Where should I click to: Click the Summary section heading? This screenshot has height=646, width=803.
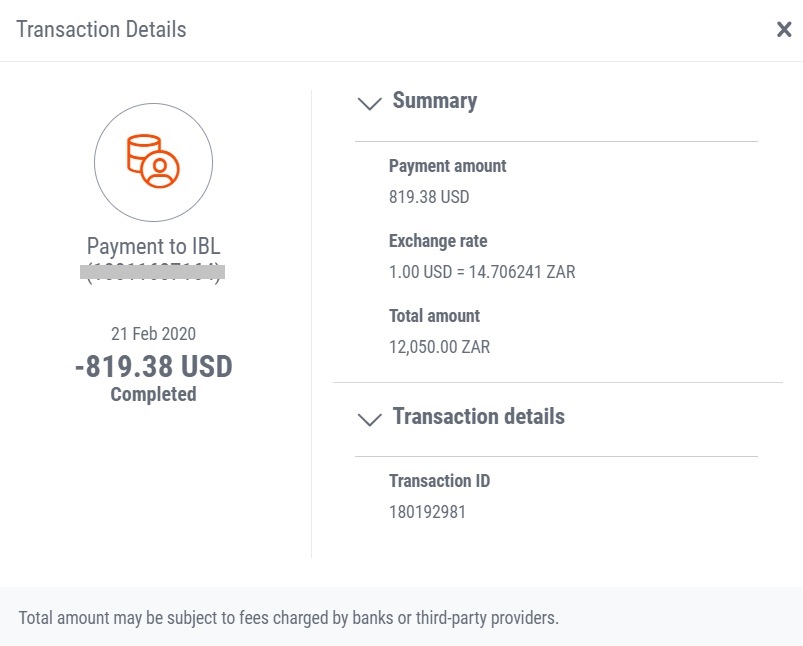[x=434, y=101]
